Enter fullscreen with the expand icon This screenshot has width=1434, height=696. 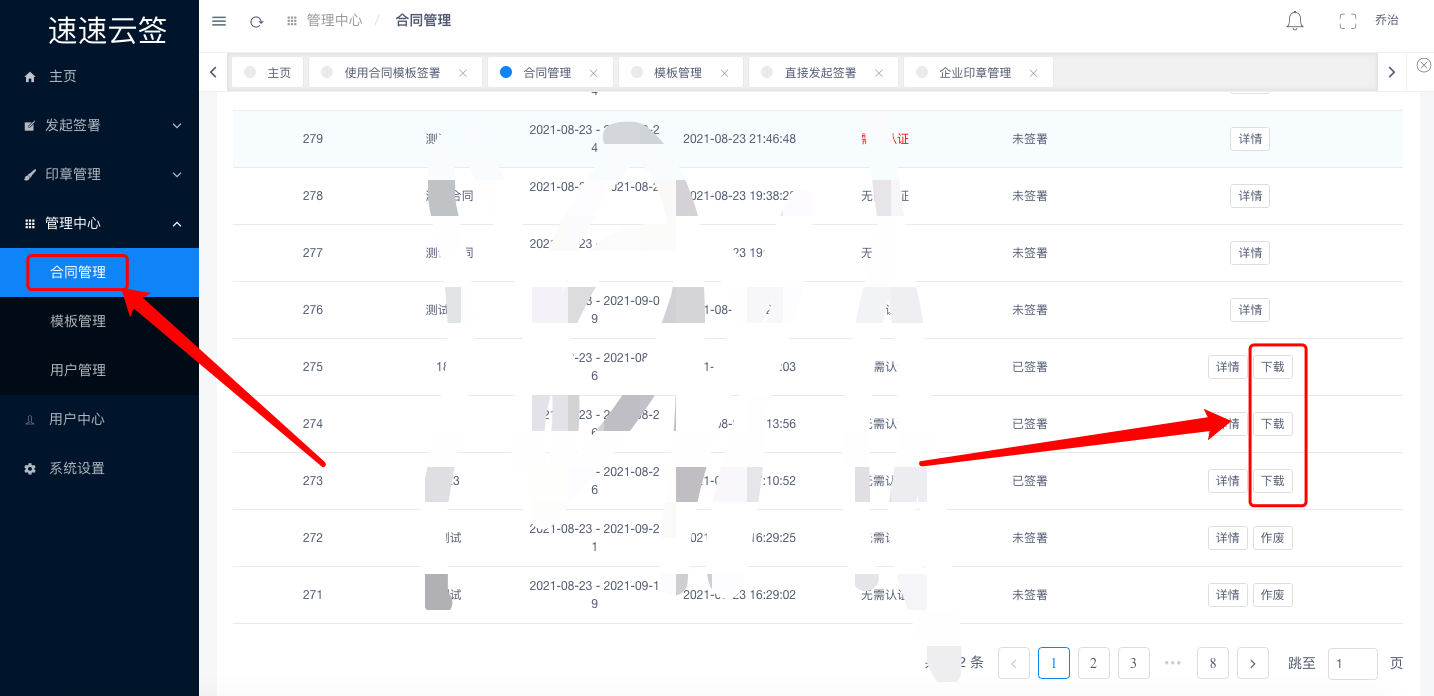tap(1348, 21)
